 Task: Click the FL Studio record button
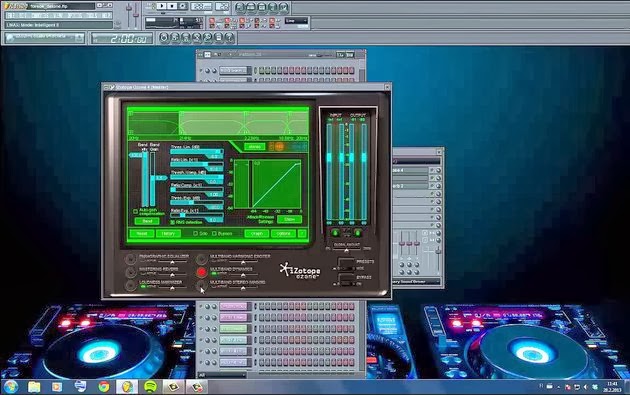[x=183, y=6]
